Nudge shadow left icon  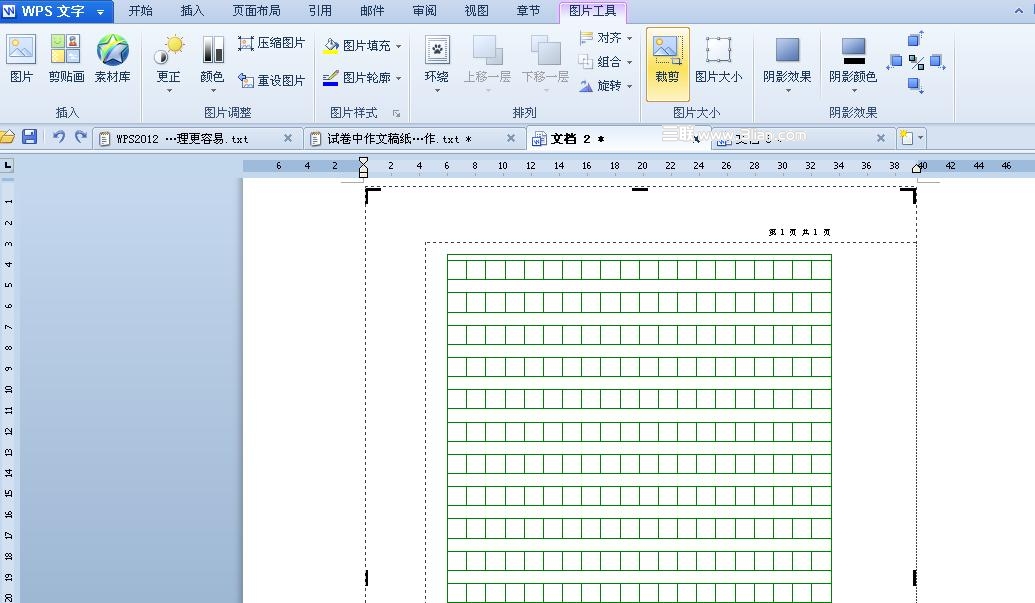894,62
